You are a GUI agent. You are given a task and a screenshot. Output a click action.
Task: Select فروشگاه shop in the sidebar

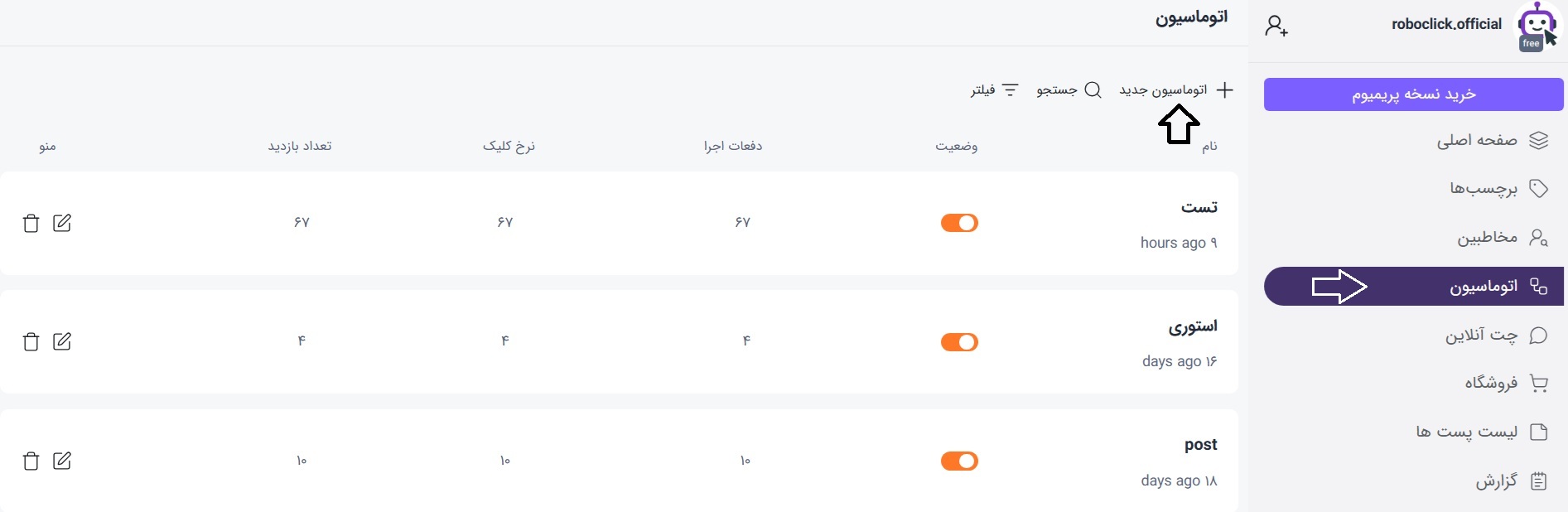pyautogui.click(x=1505, y=383)
